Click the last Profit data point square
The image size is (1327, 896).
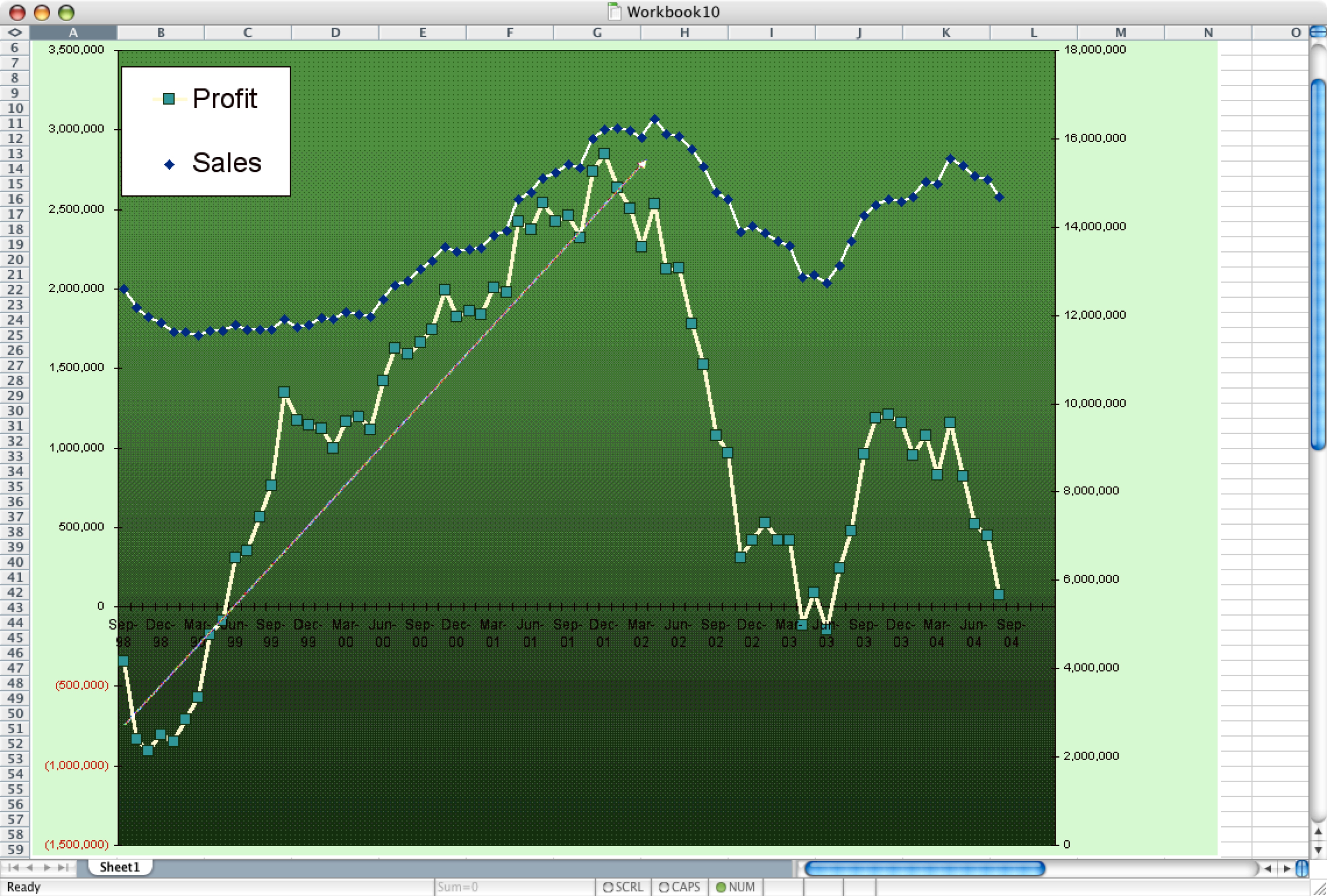[999, 594]
